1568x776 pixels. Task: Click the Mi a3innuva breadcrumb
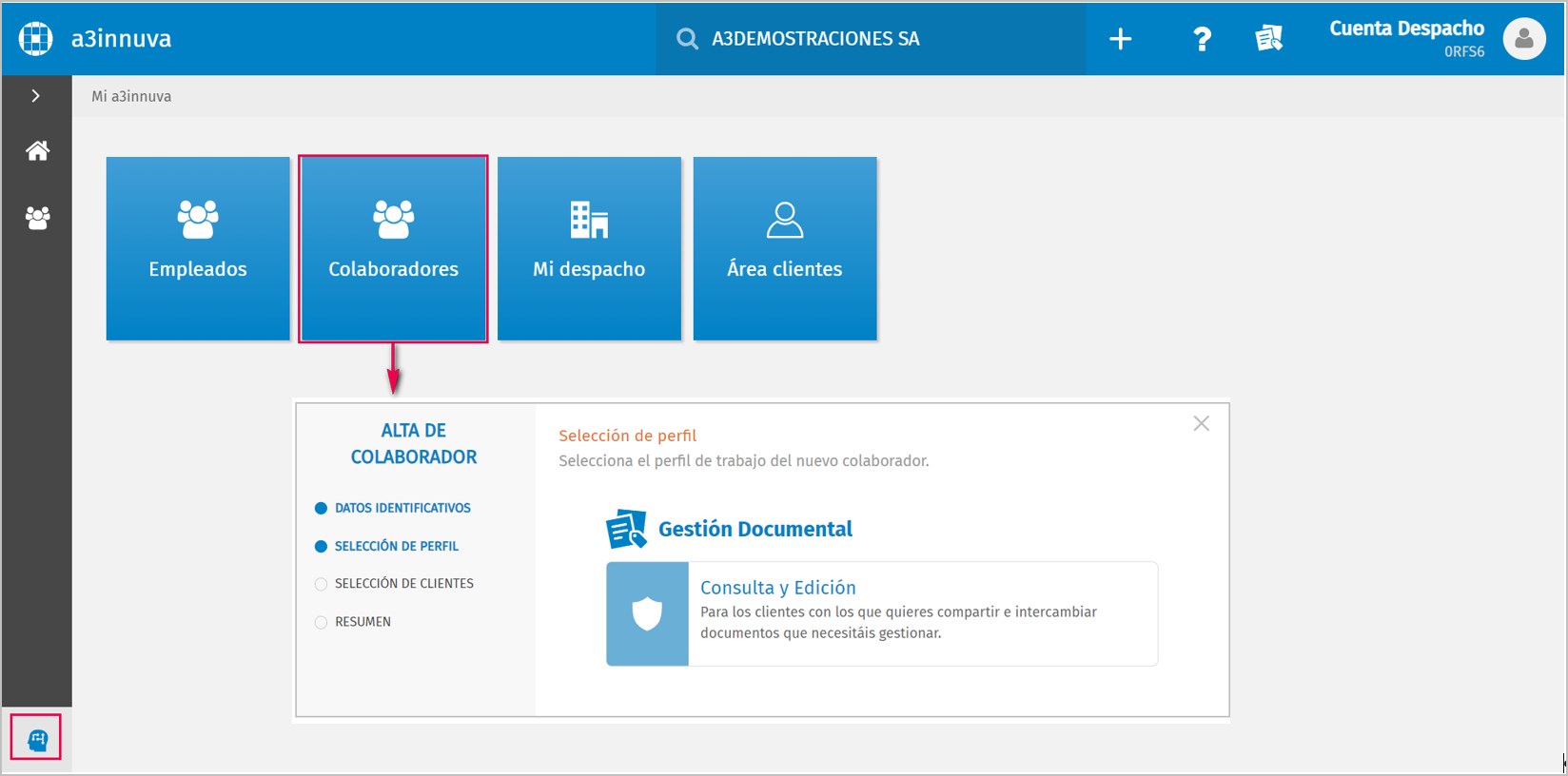pyautogui.click(x=131, y=96)
